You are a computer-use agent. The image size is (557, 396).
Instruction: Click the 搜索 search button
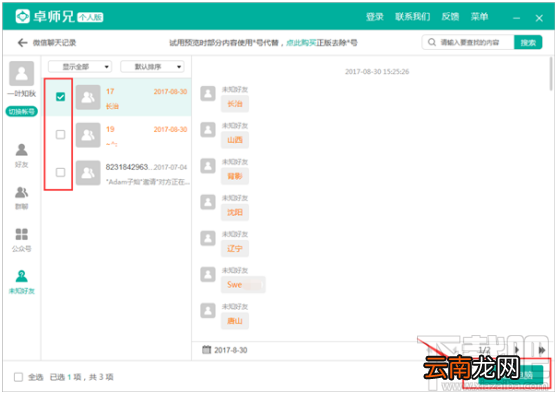(528, 42)
